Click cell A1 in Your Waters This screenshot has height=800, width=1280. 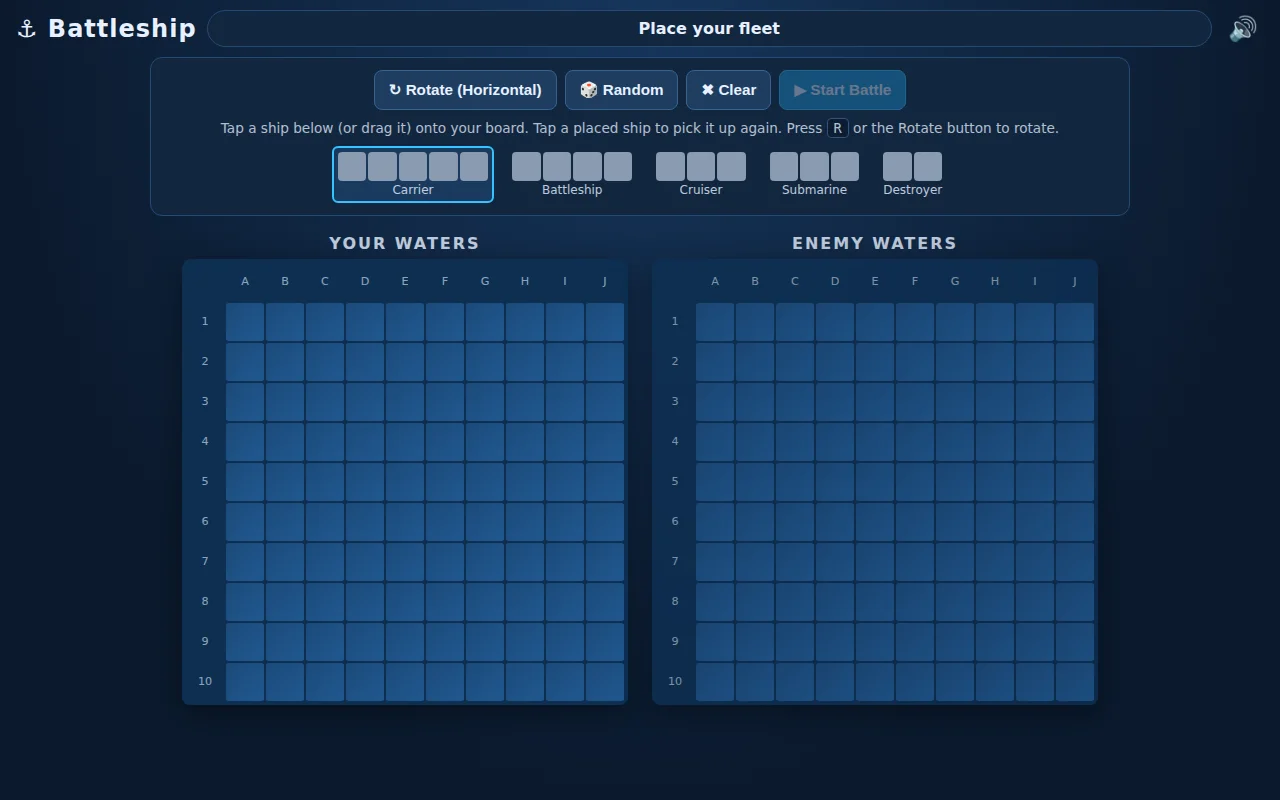point(245,322)
